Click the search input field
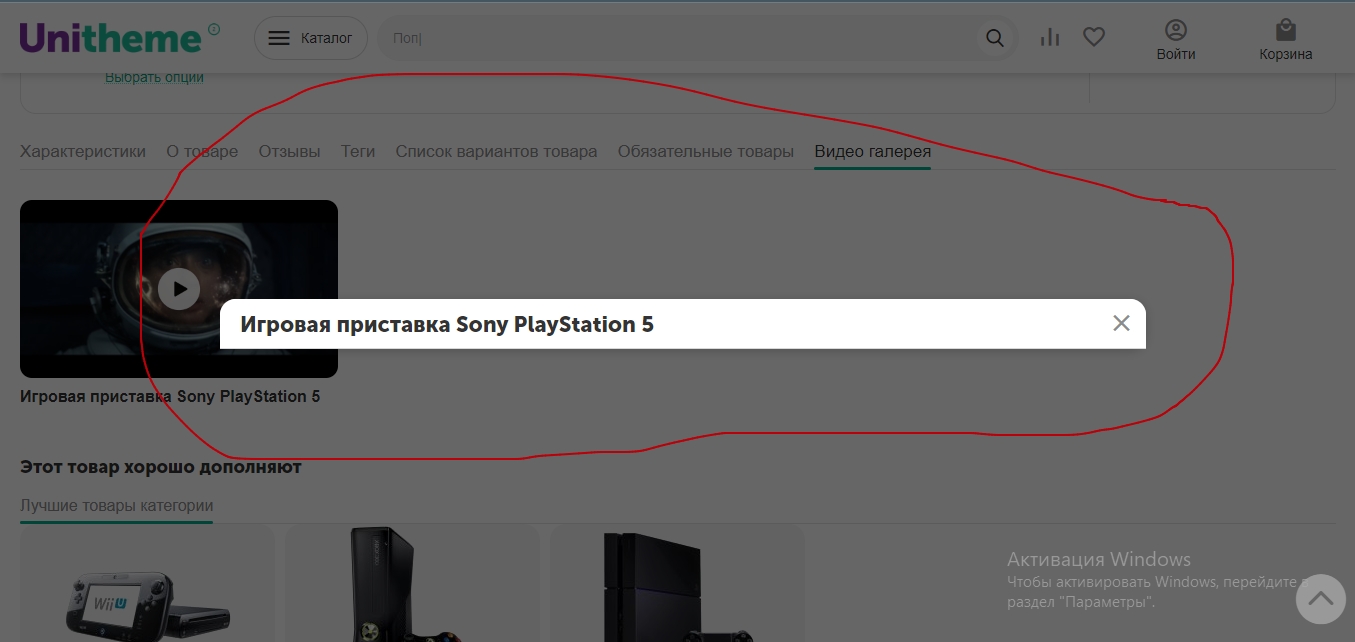 click(680, 38)
